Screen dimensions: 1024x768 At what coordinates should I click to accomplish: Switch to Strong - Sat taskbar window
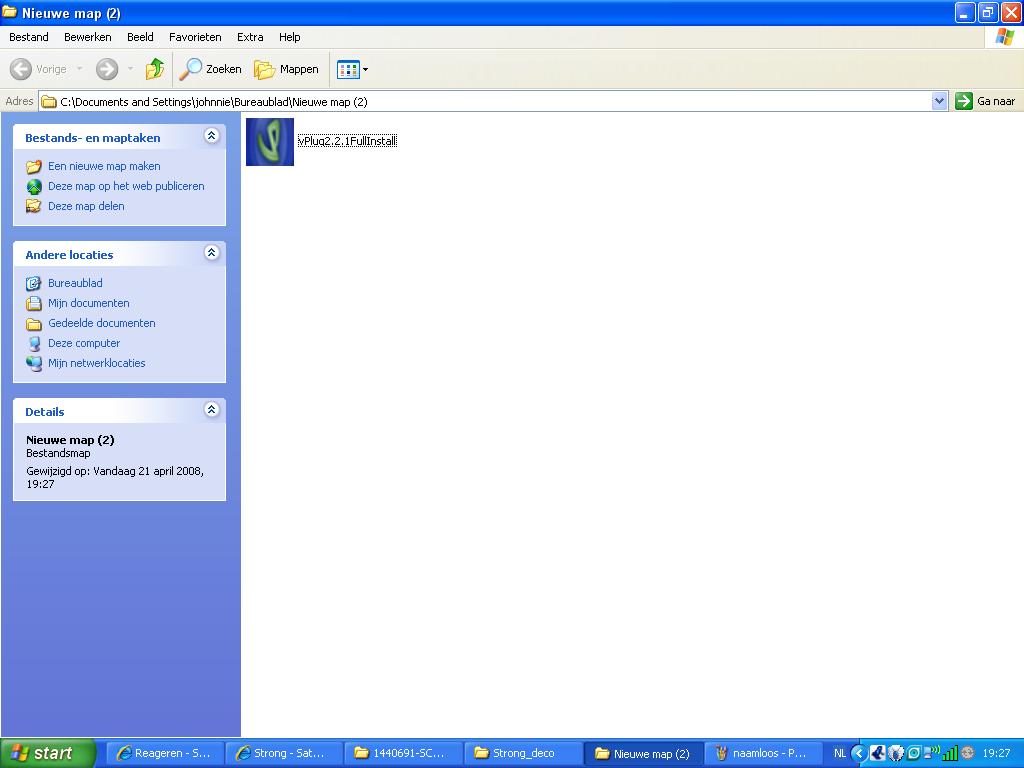pyautogui.click(x=285, y=753)
